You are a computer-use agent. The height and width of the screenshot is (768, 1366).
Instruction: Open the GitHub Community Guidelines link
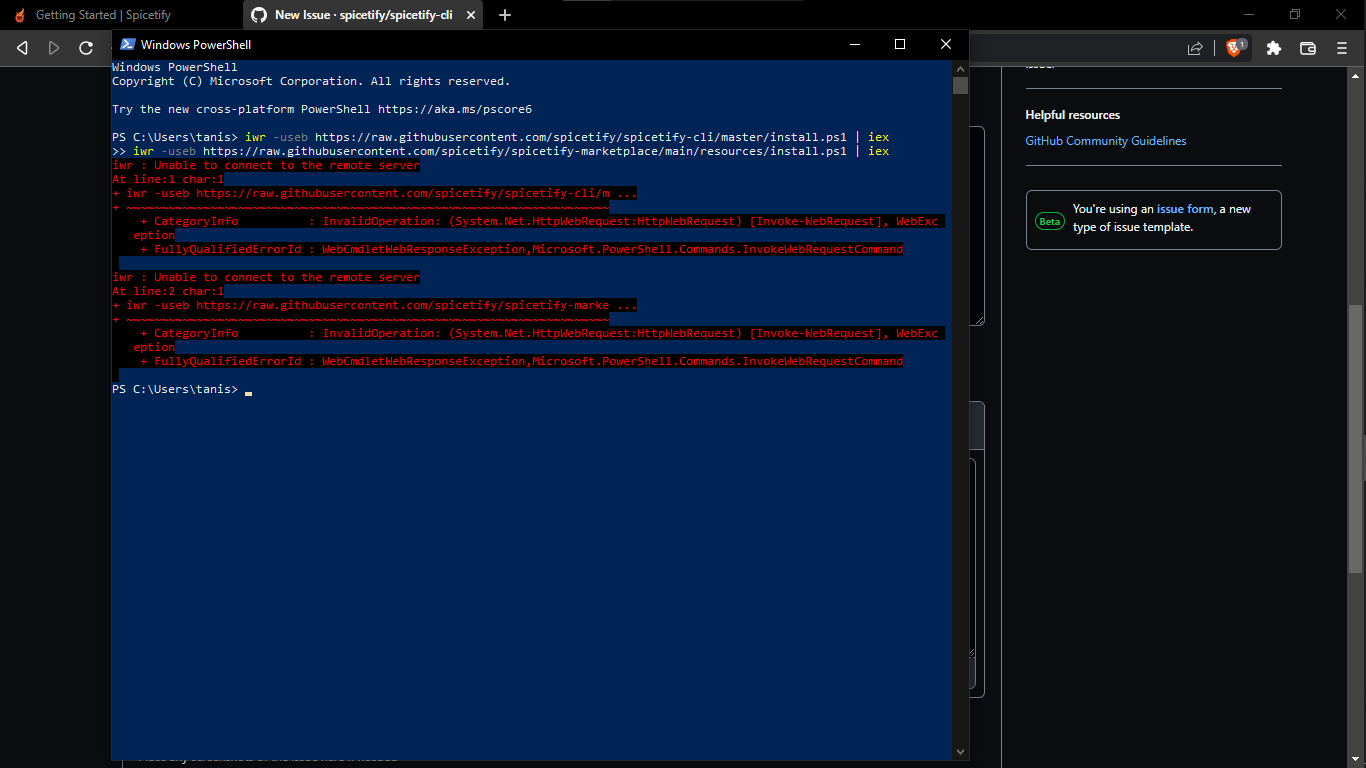pos(1105,140)
